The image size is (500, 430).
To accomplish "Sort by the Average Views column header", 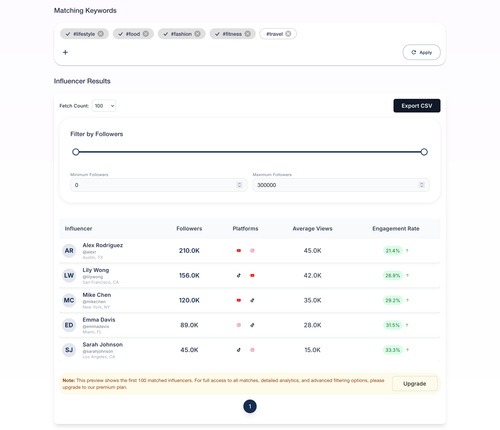I will [x=312, y=229].
